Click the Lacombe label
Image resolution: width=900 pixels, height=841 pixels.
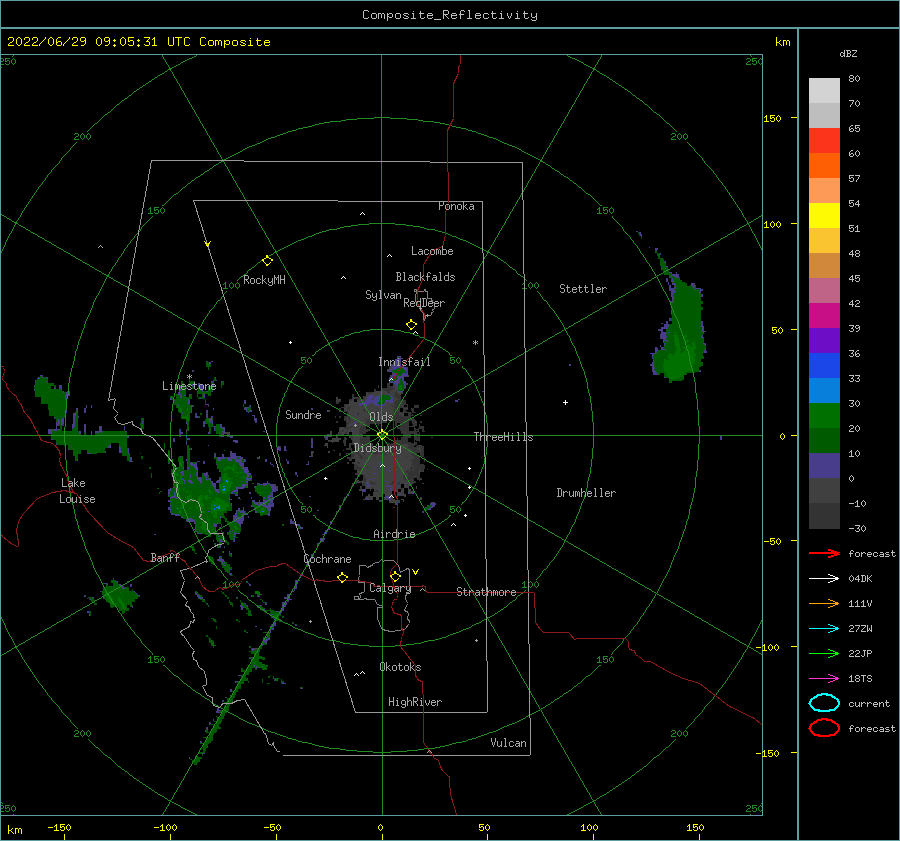432,251
